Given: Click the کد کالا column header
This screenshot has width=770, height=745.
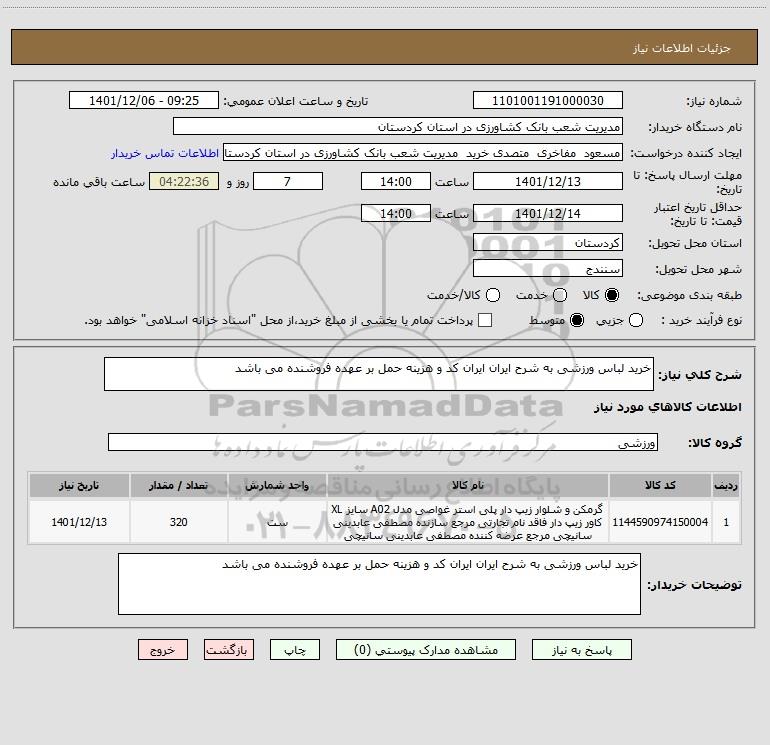Looking at the screenshot, I should (x=660, y=485).
